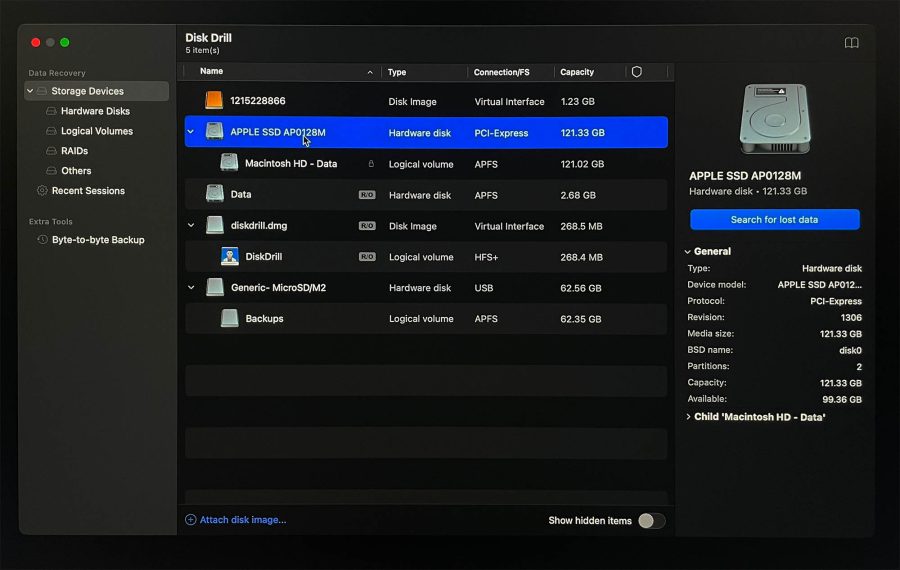The image size is (900, 570).
Task: Click the 268.5 MB capacity cell
Action: [x=581, y=226]
